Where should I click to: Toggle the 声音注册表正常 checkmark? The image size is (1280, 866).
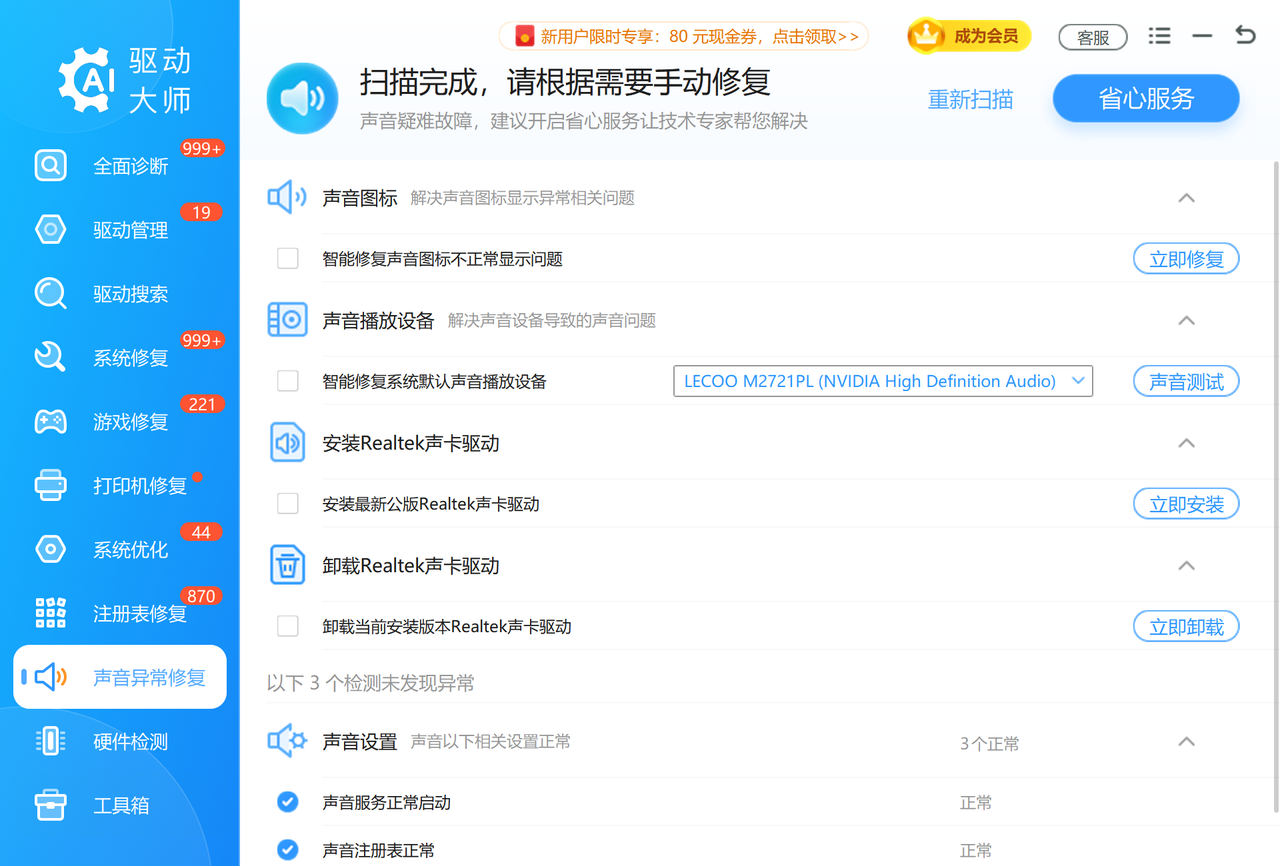(288, 850)
